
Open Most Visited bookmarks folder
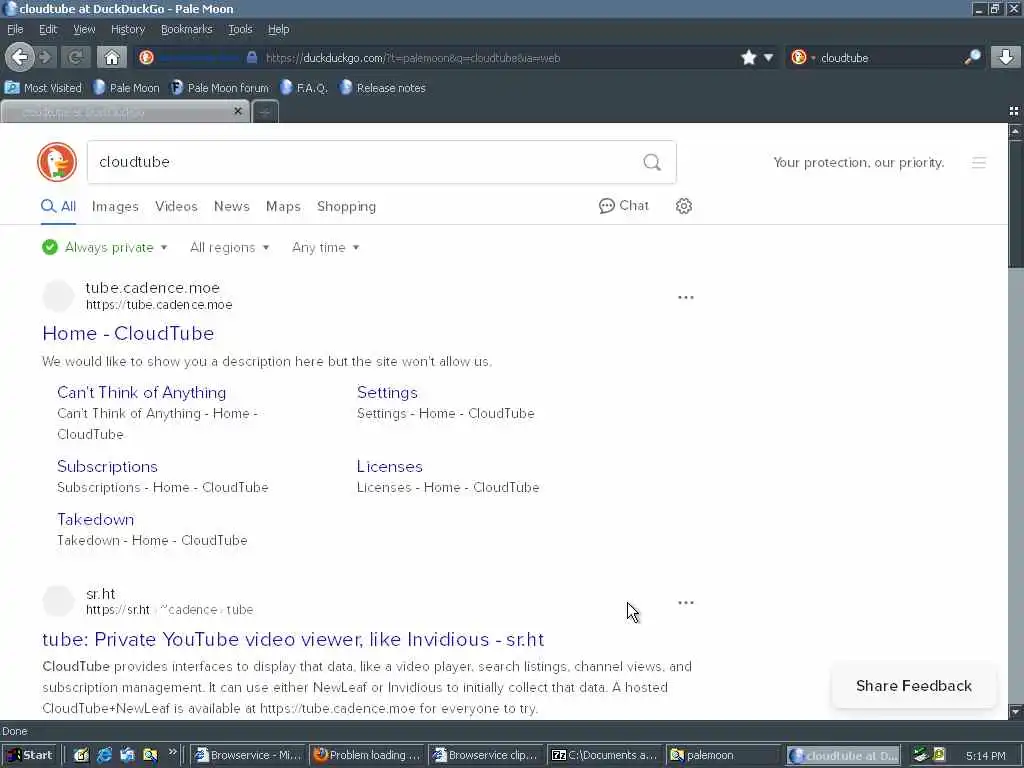coord(43,88)
